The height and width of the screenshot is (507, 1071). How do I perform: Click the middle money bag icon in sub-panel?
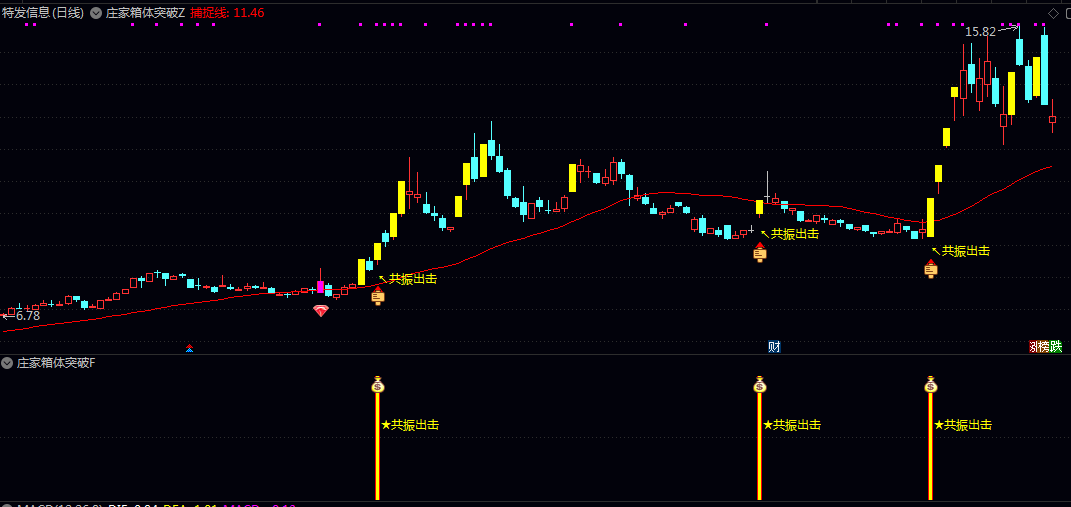pyautogui.click(x=760, y=384)
